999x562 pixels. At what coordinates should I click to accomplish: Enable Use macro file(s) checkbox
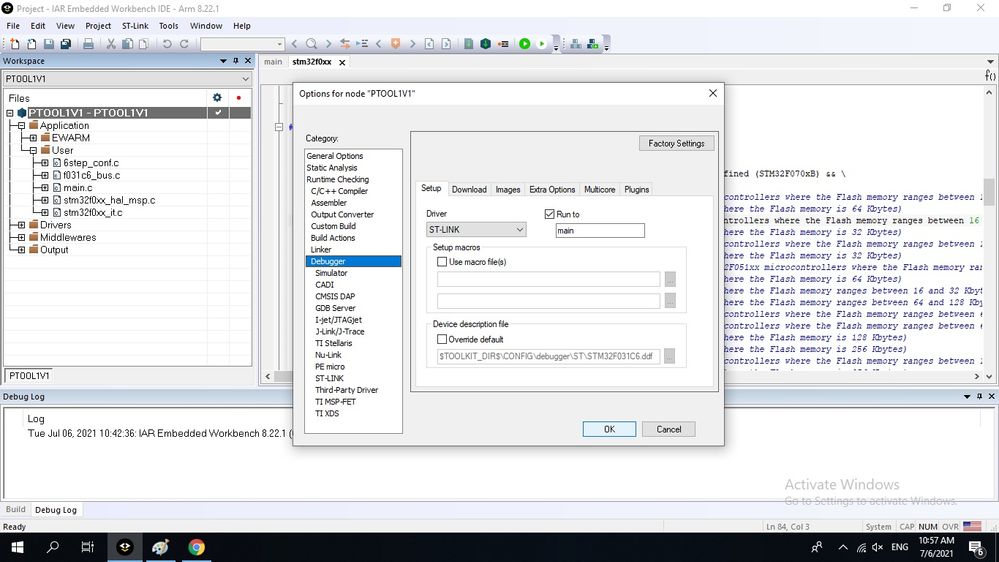[x=442, y=261]
